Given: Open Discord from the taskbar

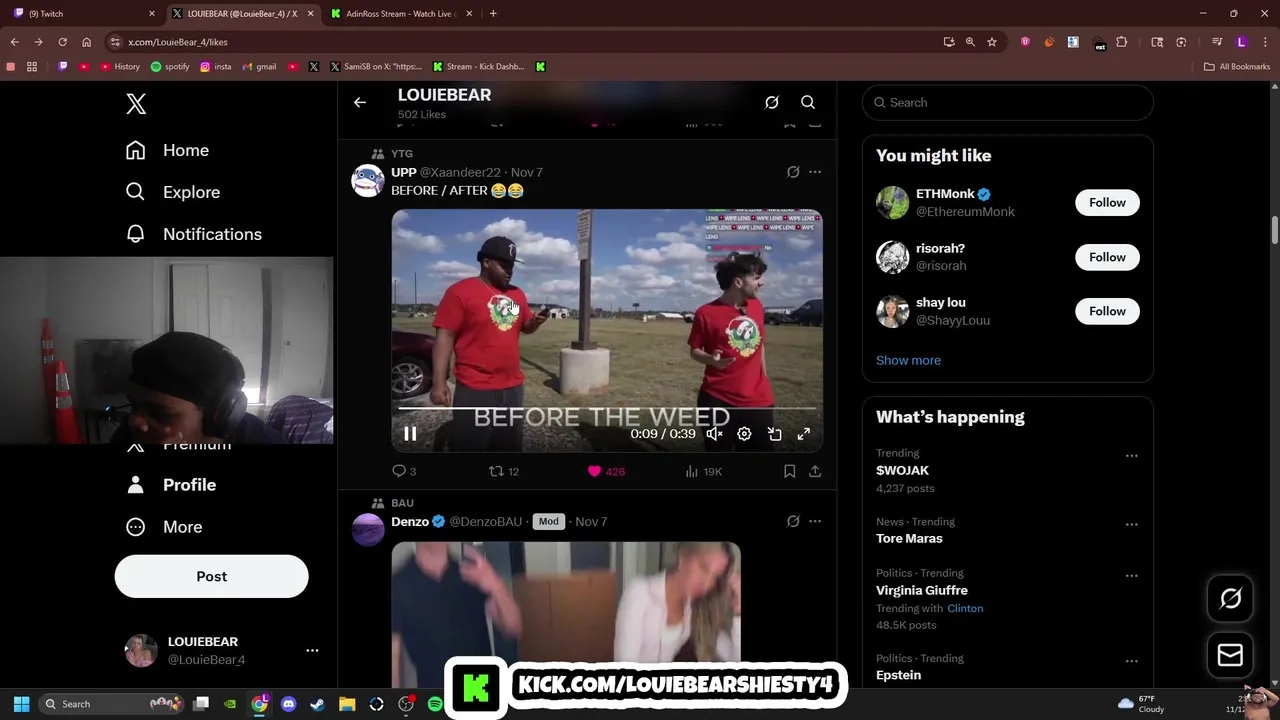Looking at the screenshot, I should pyautogui.click(x=289, y=704).
